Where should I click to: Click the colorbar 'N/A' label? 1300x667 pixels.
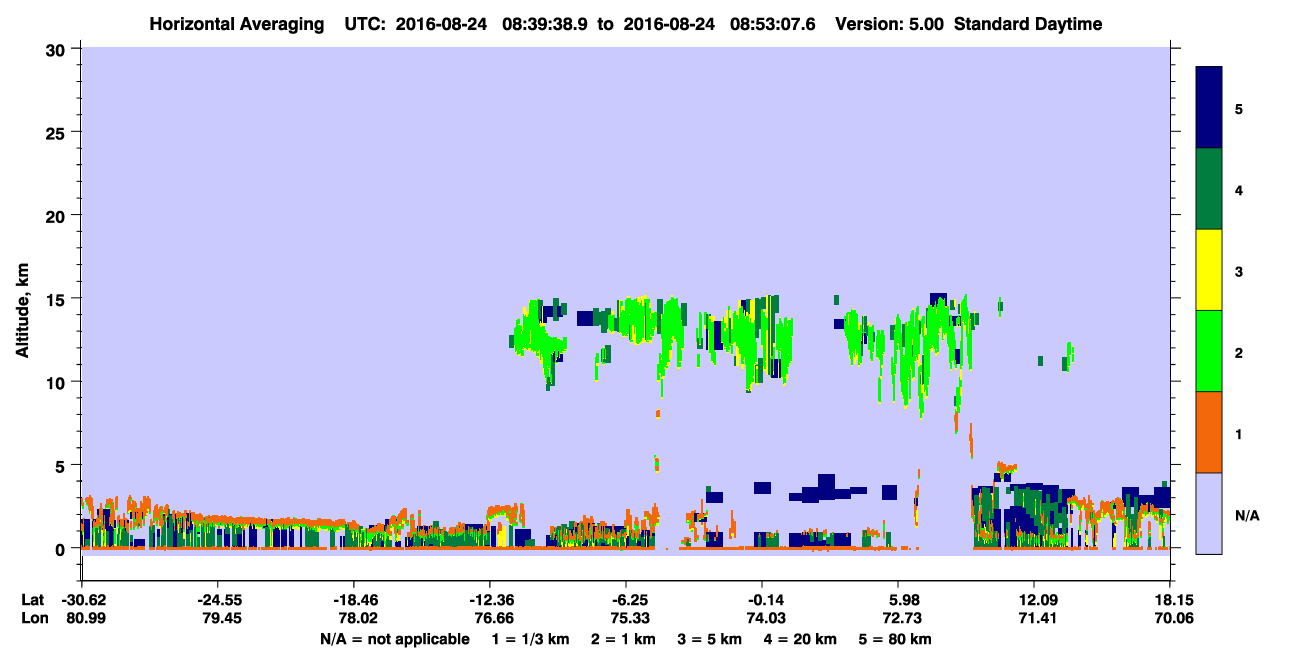tap(1246, 515)
